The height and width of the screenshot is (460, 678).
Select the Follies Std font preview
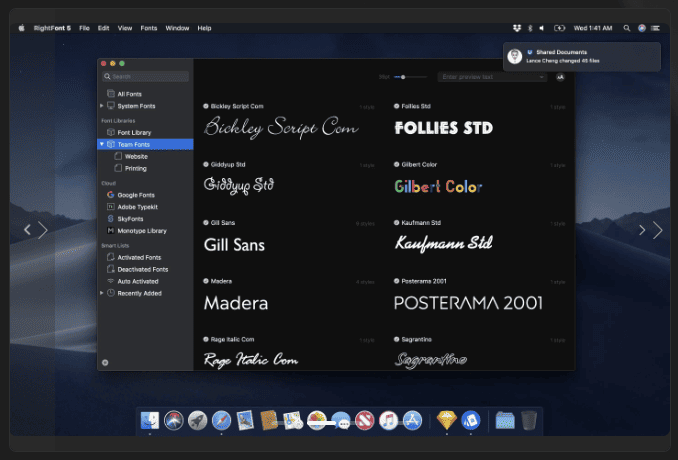tap(444, 128)
